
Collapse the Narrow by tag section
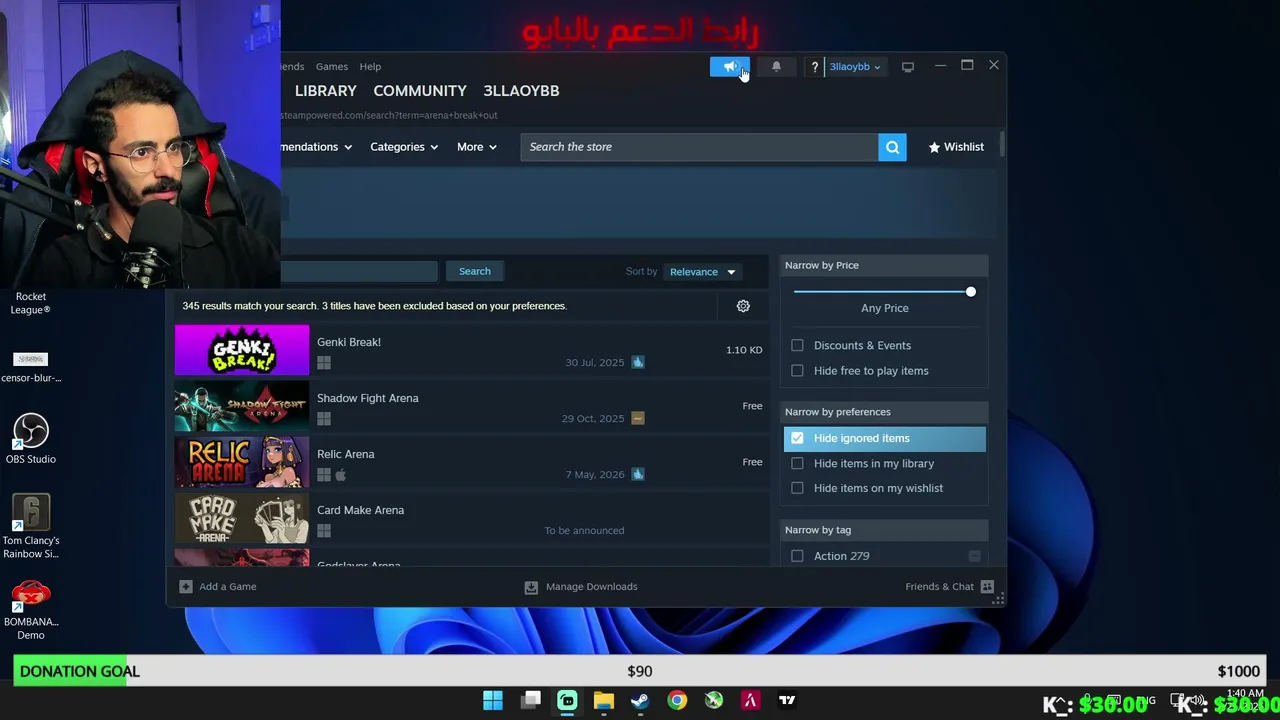click(885, 530)
